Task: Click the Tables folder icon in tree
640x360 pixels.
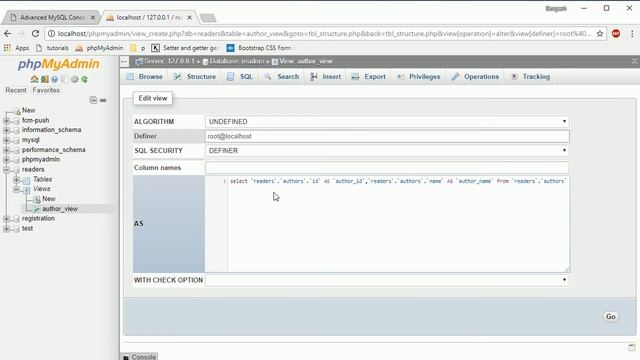Action: coord(27,180)
